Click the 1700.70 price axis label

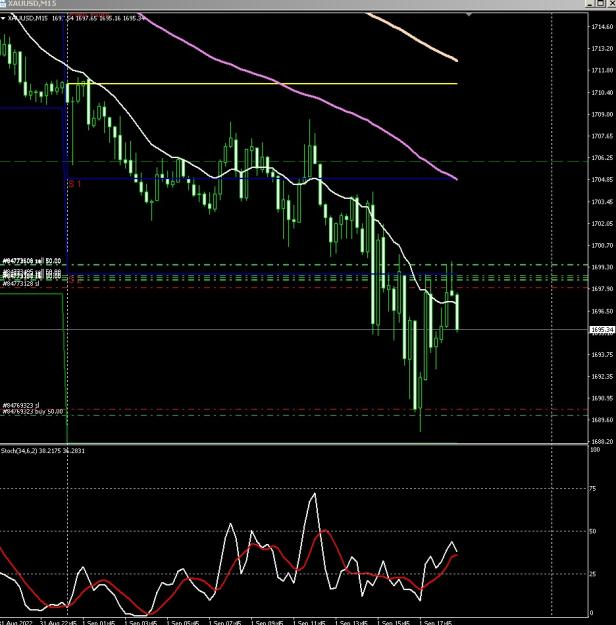602,246
